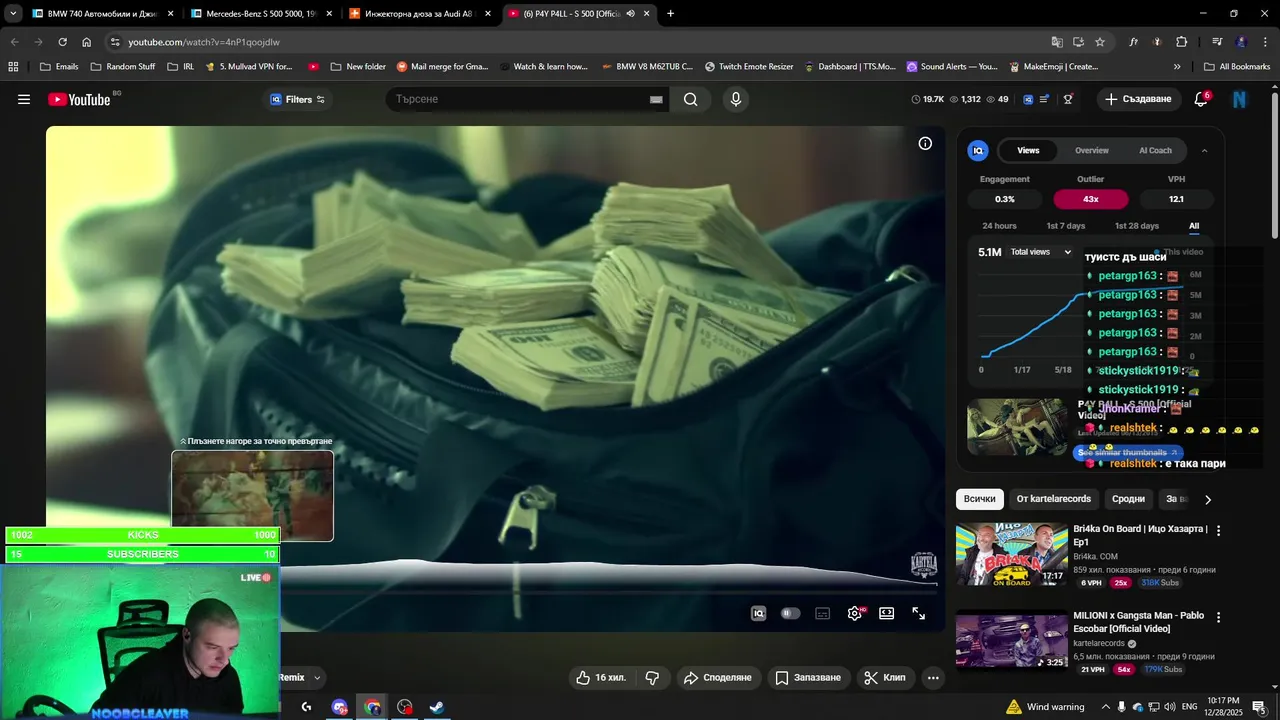Viewport: 1280px width, 720px height.
Task: Bookmark this page with star icon
Action: click(1100, 42)
